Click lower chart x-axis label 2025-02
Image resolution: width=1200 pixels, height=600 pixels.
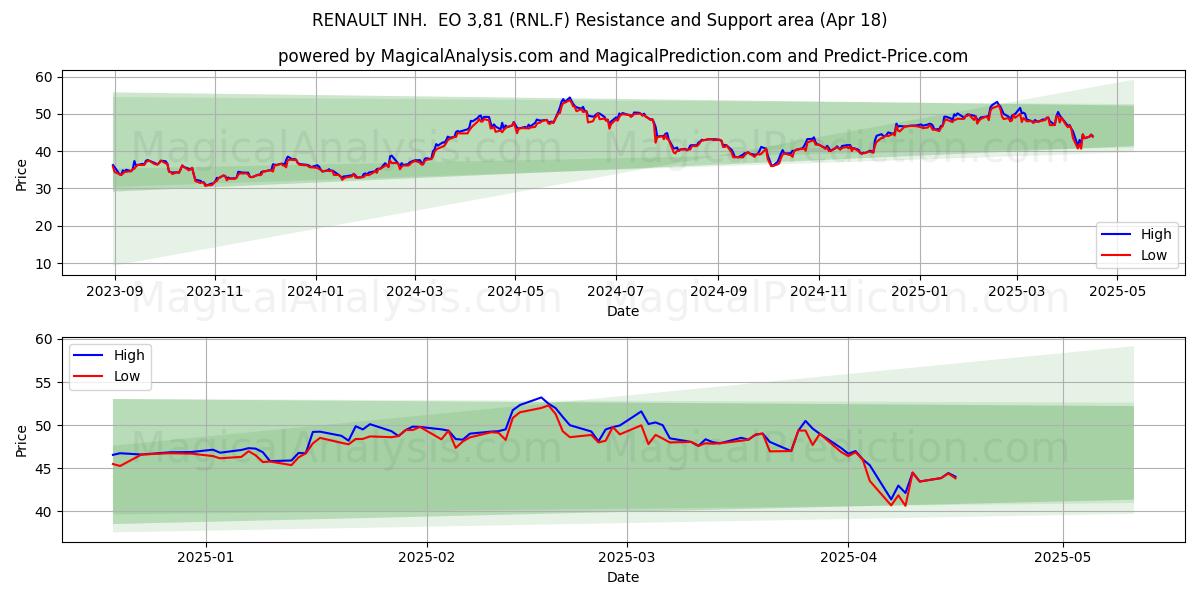pos(427,558)
